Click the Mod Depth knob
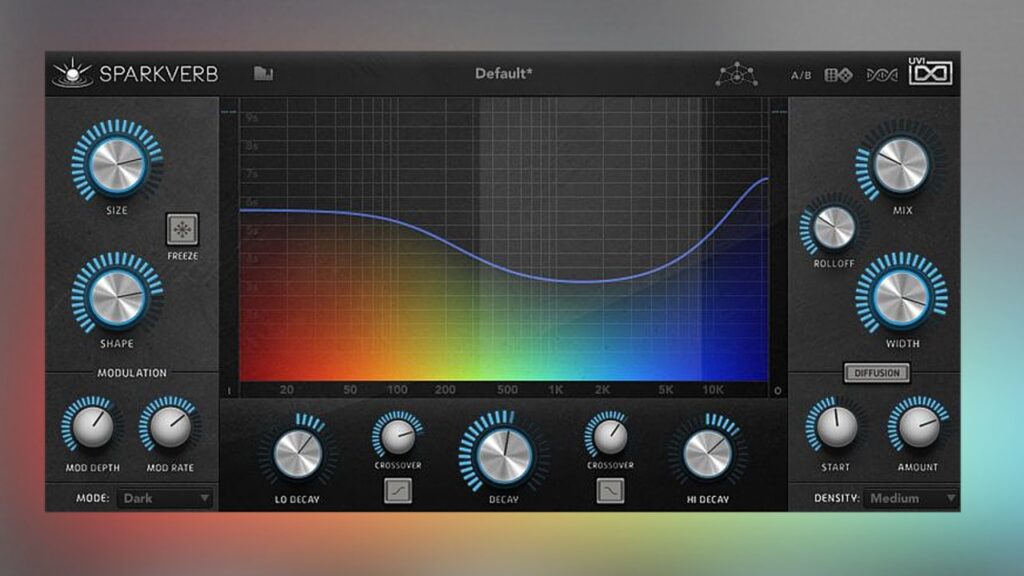The image size is (1024, 576). 92,426
